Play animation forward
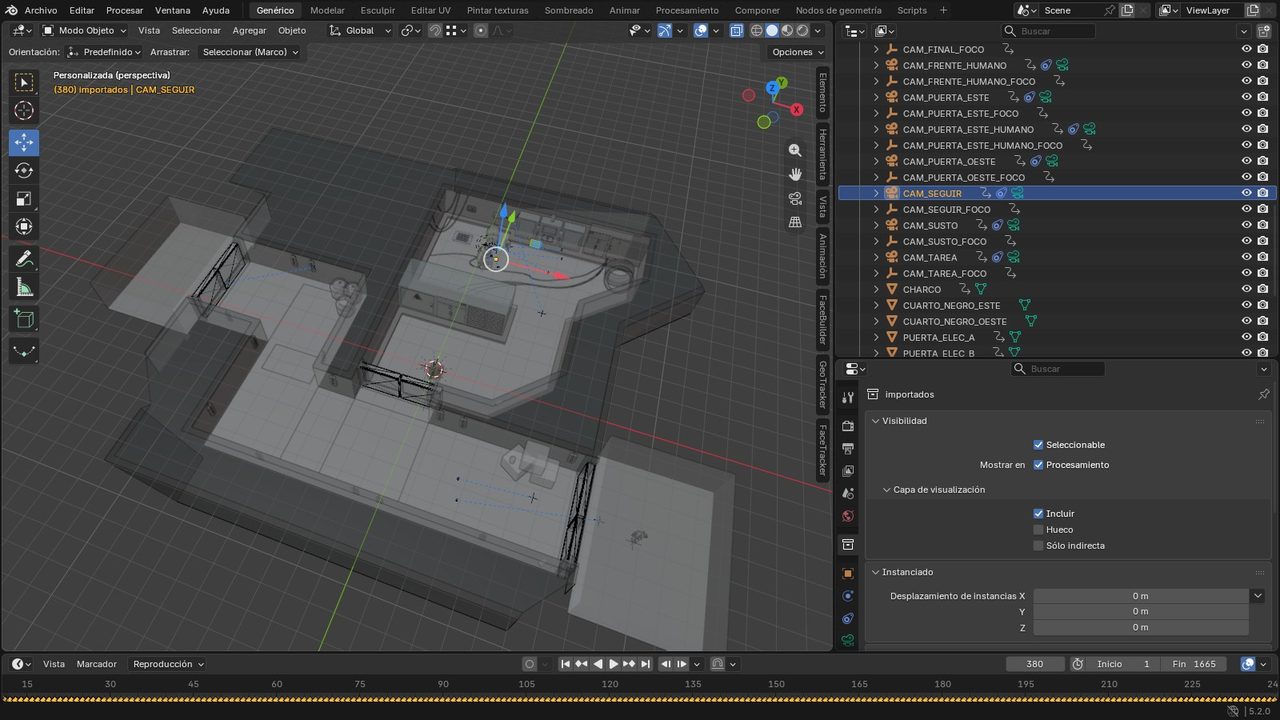This screenshot has height=720, width=1280. click(x=613, y=664)
